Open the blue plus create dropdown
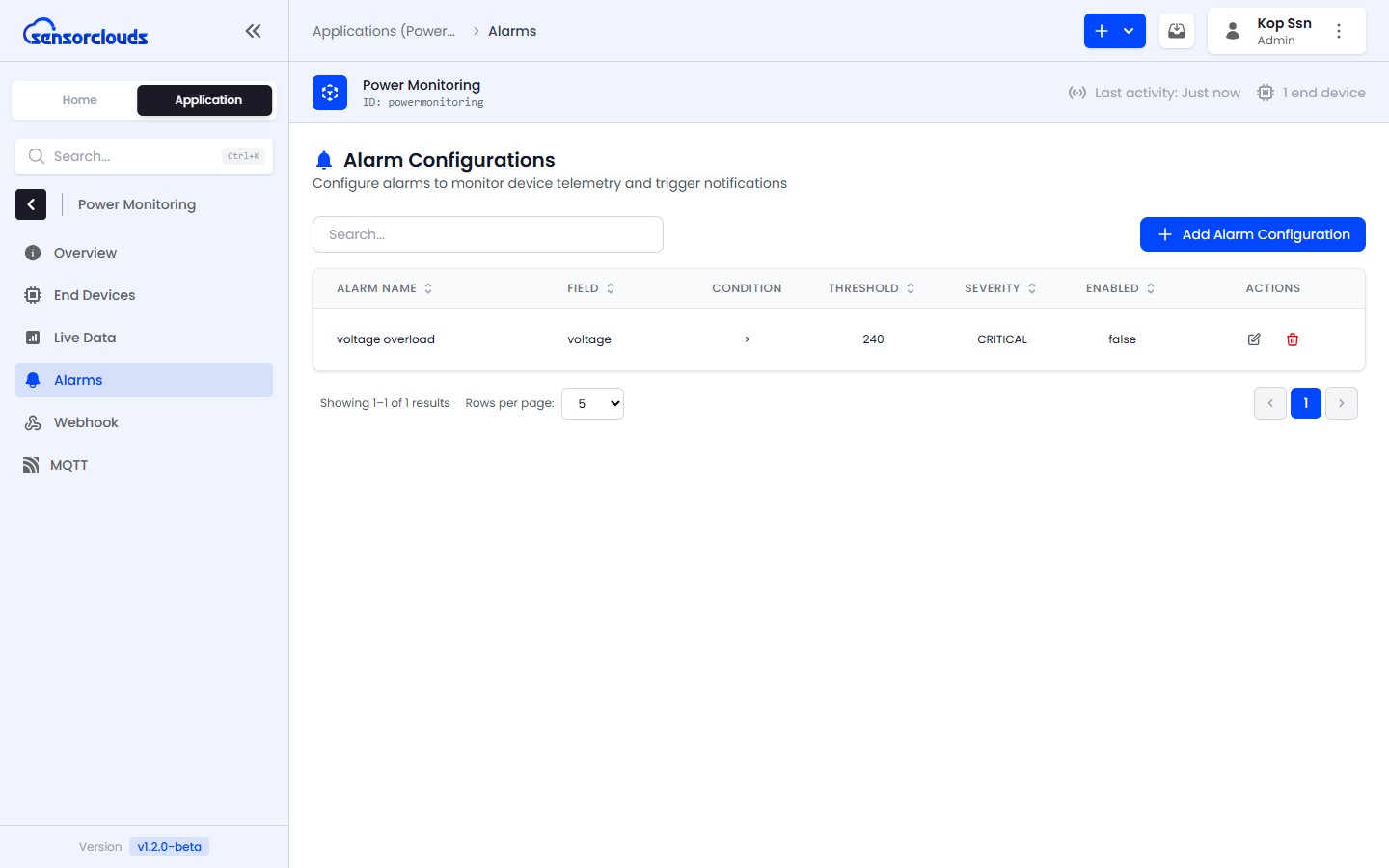Screen dimensions: 1389x868 pyautogui.click(x=1114, y=31)
